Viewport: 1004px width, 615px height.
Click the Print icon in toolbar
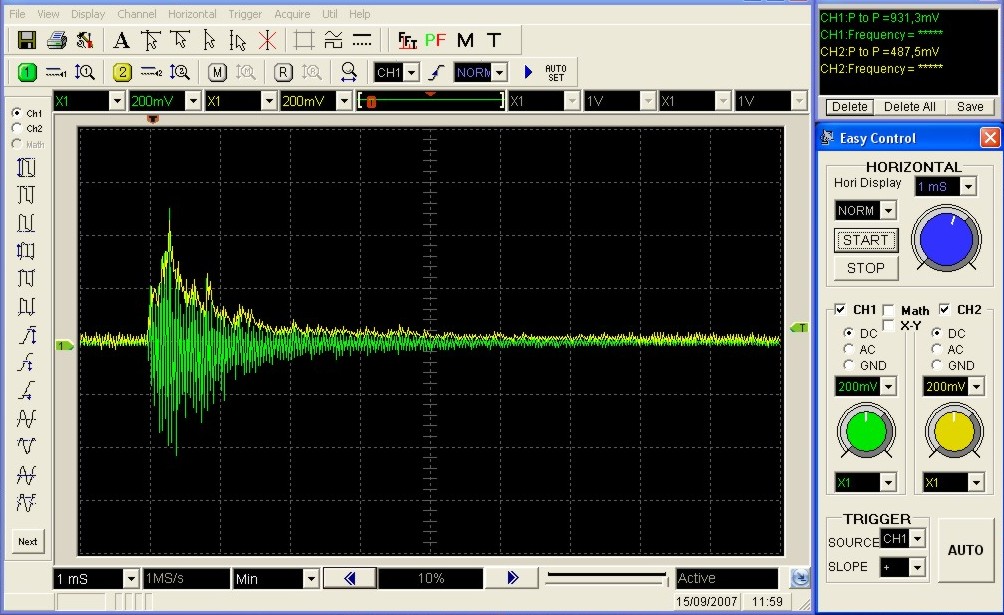[56, 40]
